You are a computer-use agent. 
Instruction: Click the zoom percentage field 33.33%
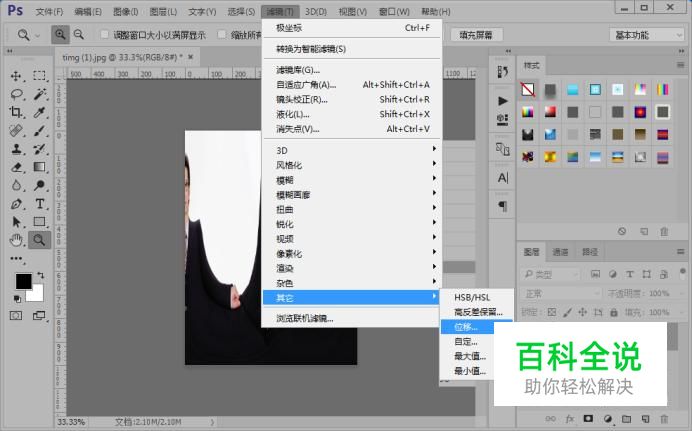click(x=71, y=422)
